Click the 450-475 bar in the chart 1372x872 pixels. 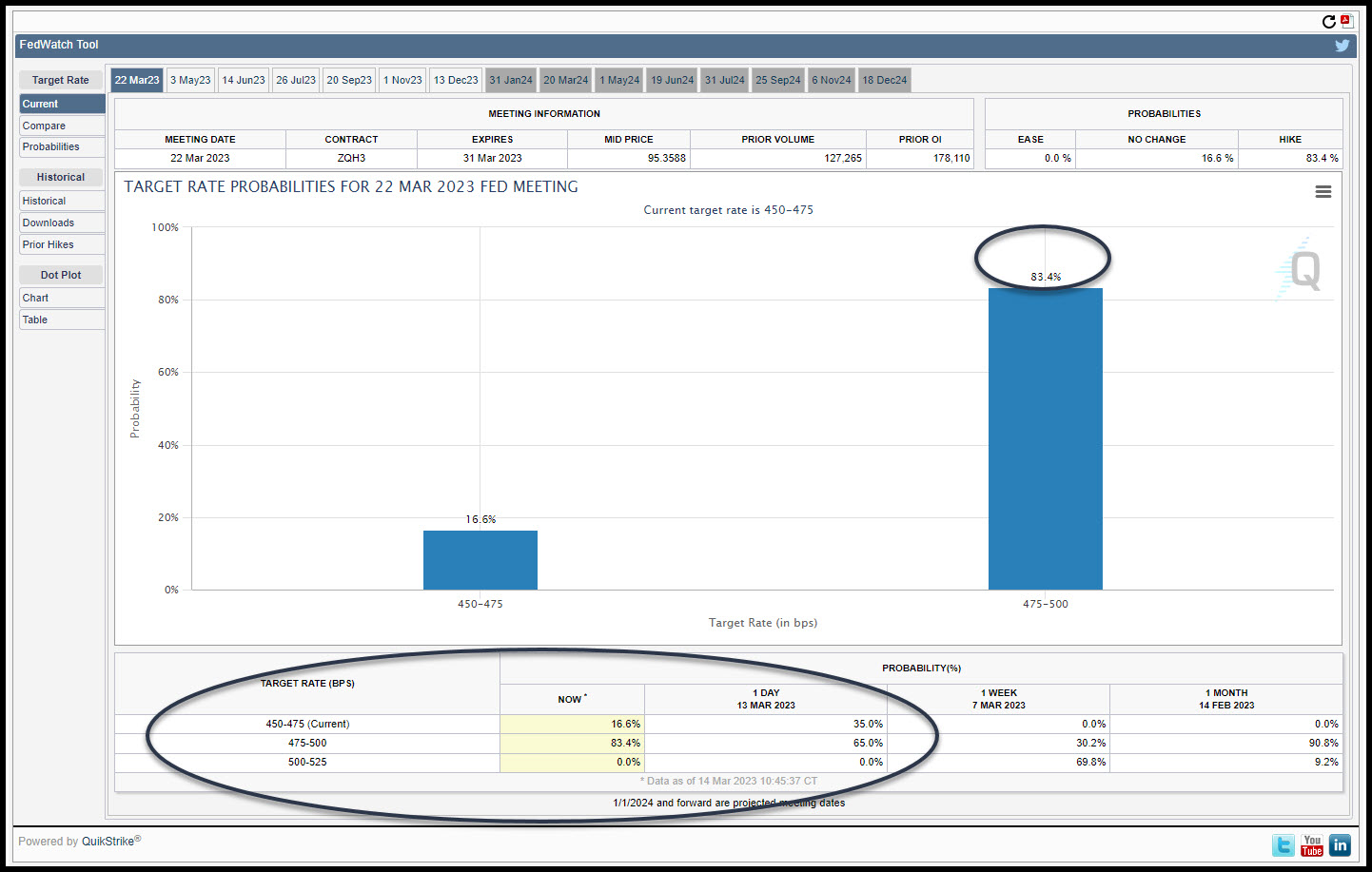480,560
